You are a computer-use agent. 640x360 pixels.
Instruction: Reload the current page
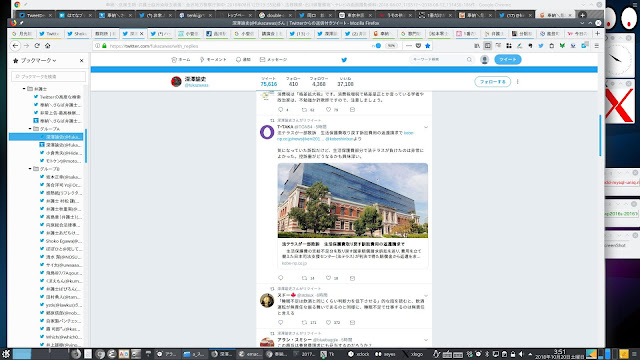tap(37, 46)
